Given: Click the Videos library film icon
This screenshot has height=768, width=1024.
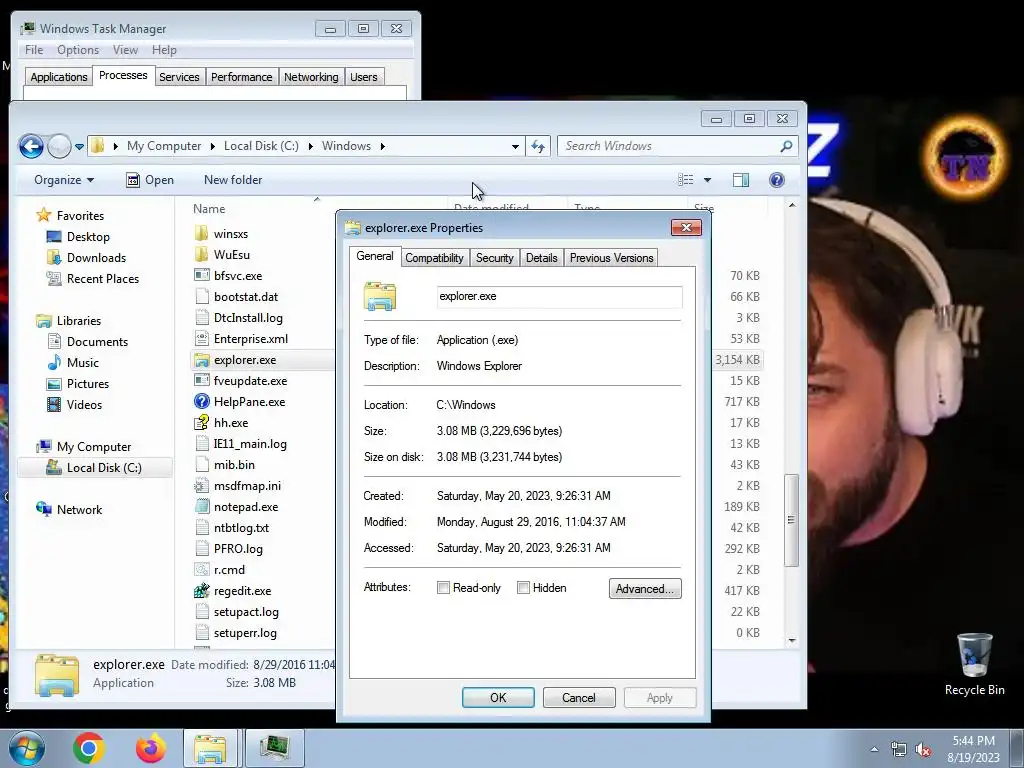Looking at the screenshot, I should 54,404.
